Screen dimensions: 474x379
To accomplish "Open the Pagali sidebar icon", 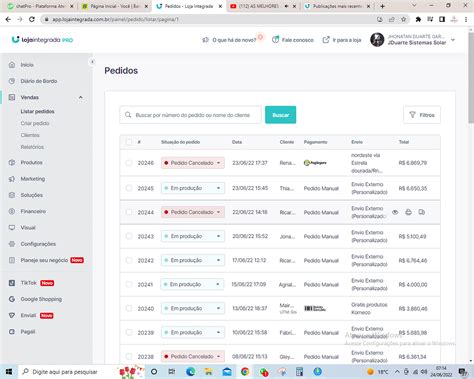I will point(12,332).
